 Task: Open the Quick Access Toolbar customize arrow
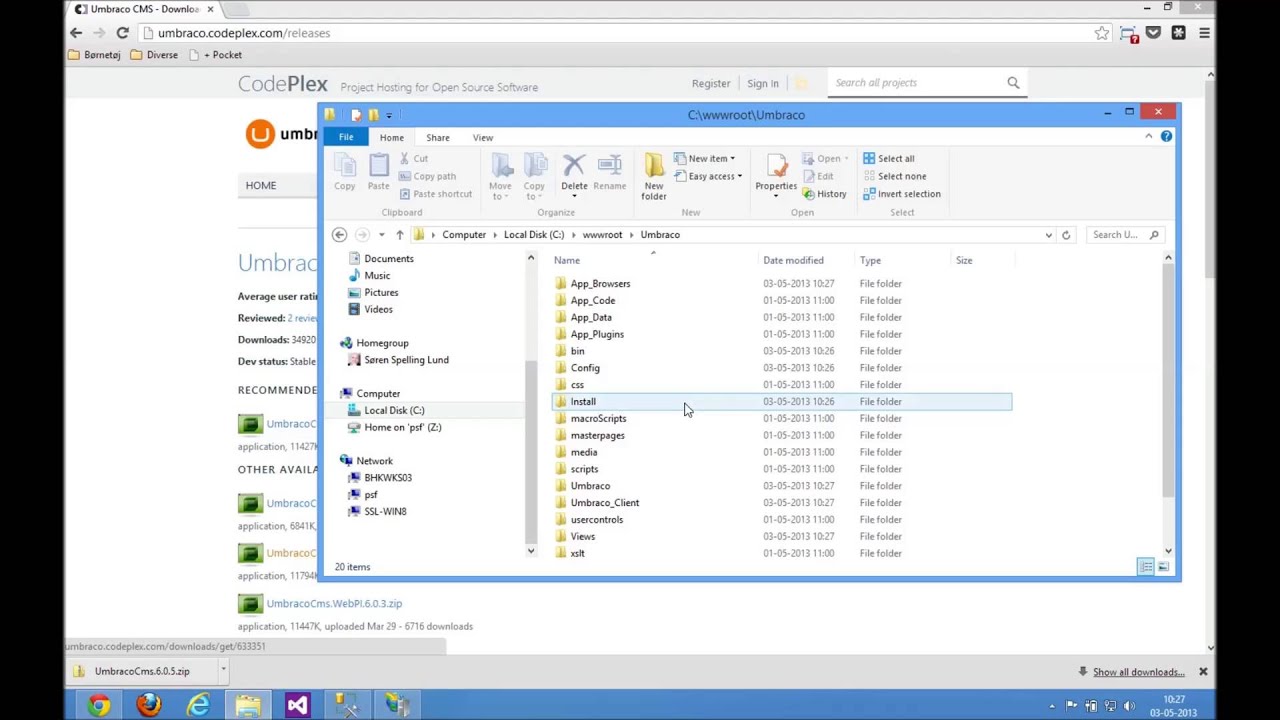389,115
